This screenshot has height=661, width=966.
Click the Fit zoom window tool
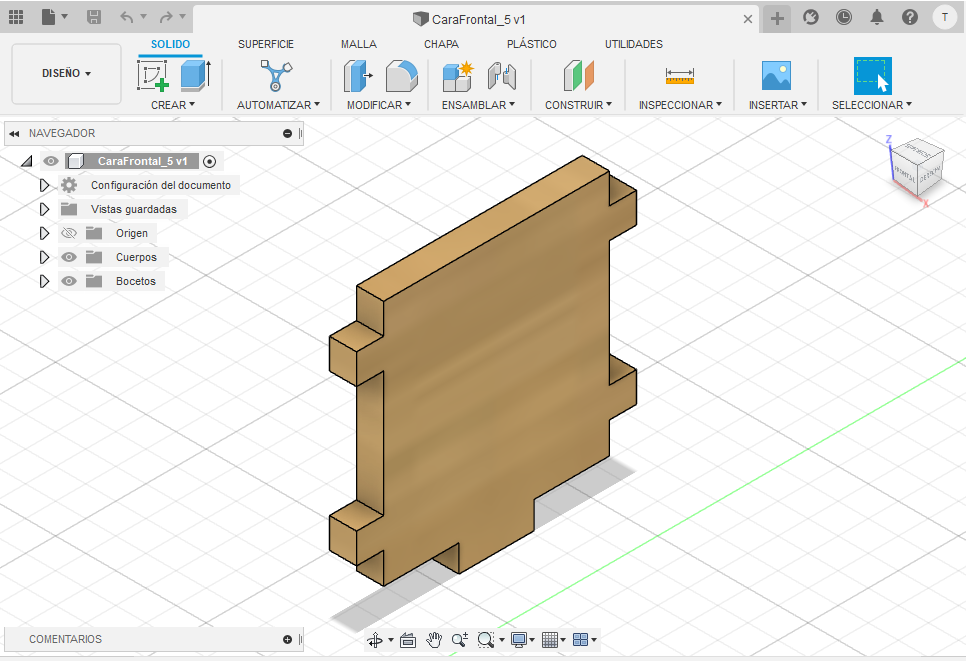point(485,640)
